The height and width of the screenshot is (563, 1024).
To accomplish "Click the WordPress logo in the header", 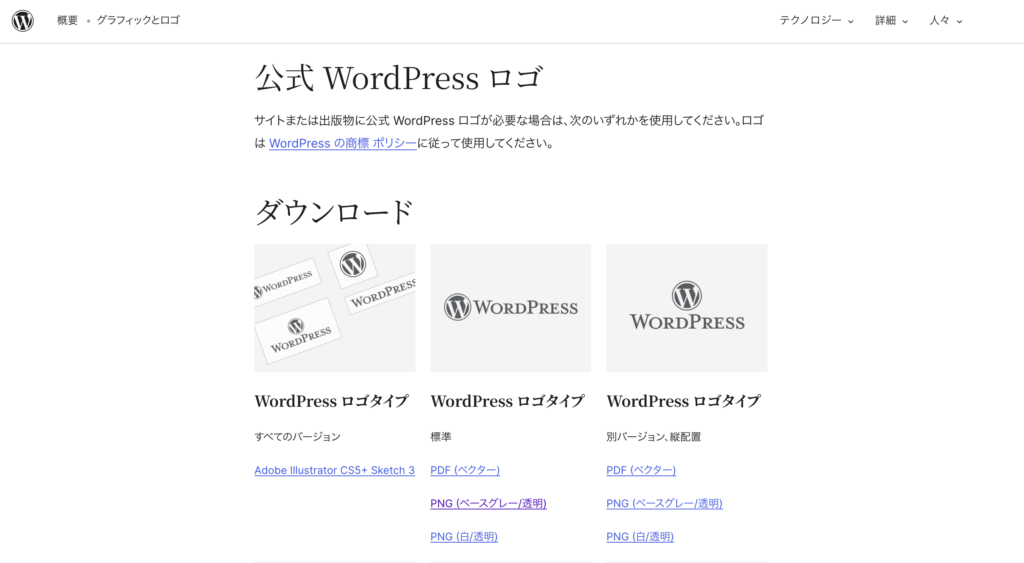I will pos(23,21).
